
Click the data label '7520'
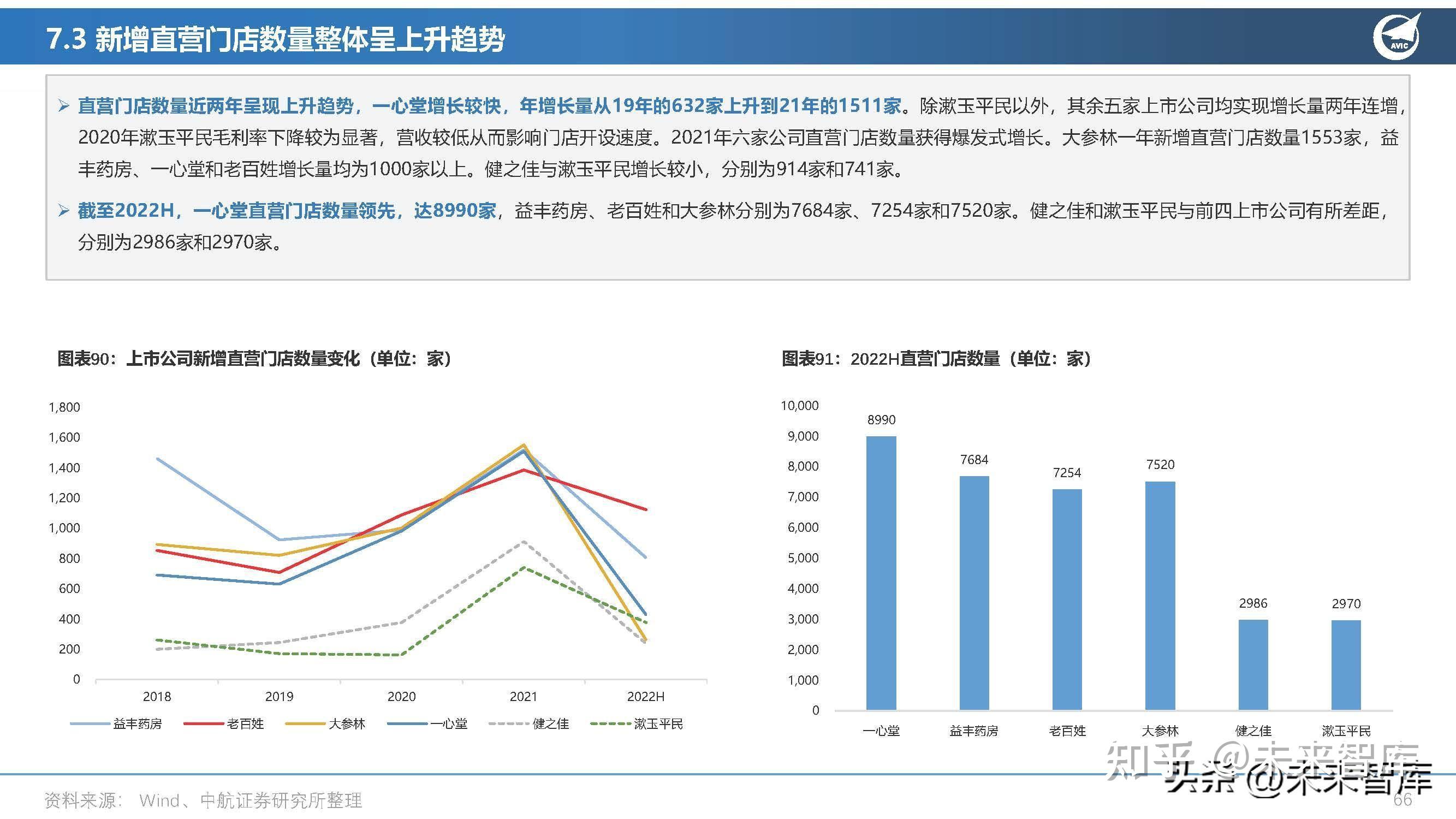click(x=1161, y=465)
